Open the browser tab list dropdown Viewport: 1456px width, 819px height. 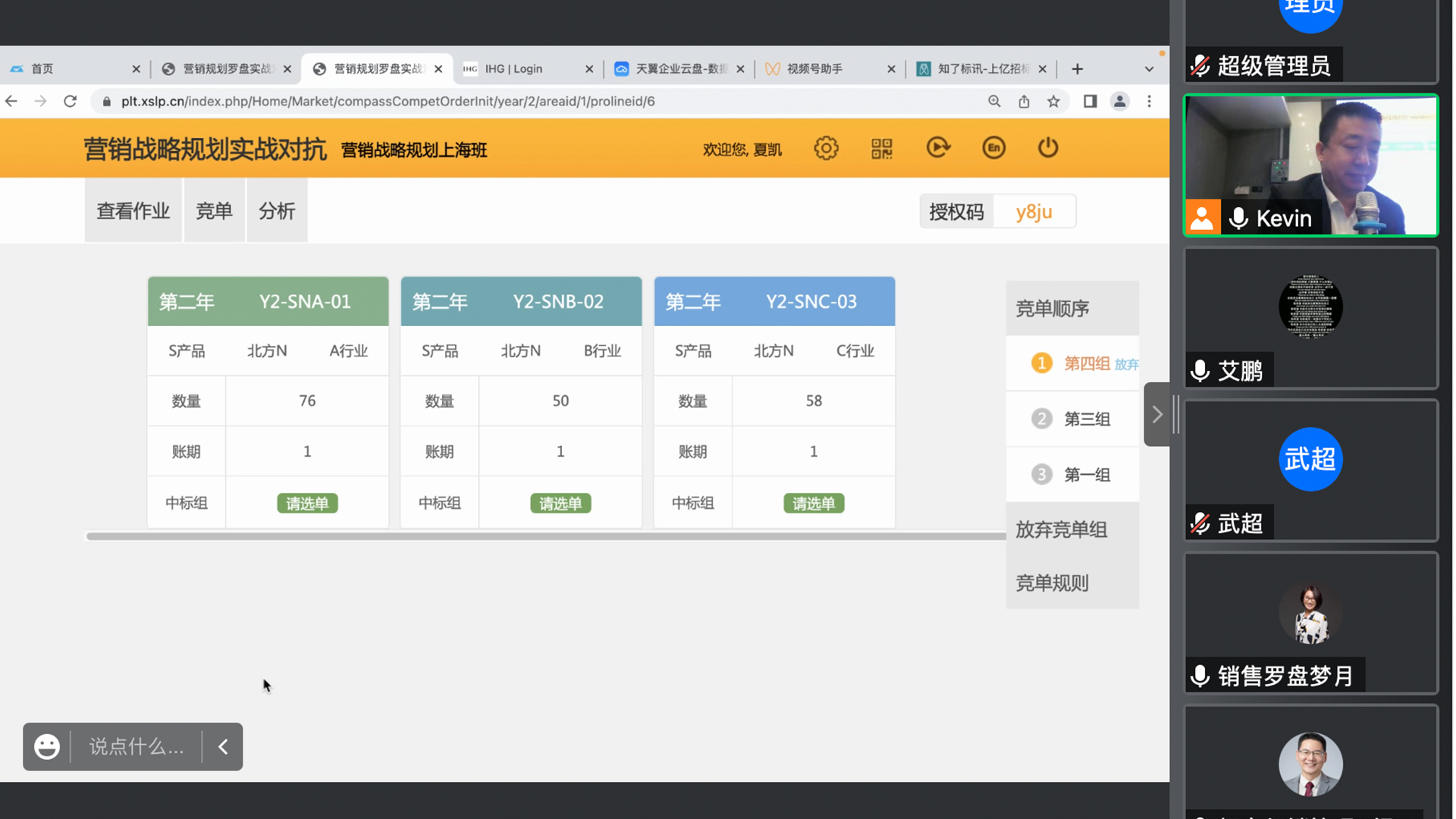1149,69
